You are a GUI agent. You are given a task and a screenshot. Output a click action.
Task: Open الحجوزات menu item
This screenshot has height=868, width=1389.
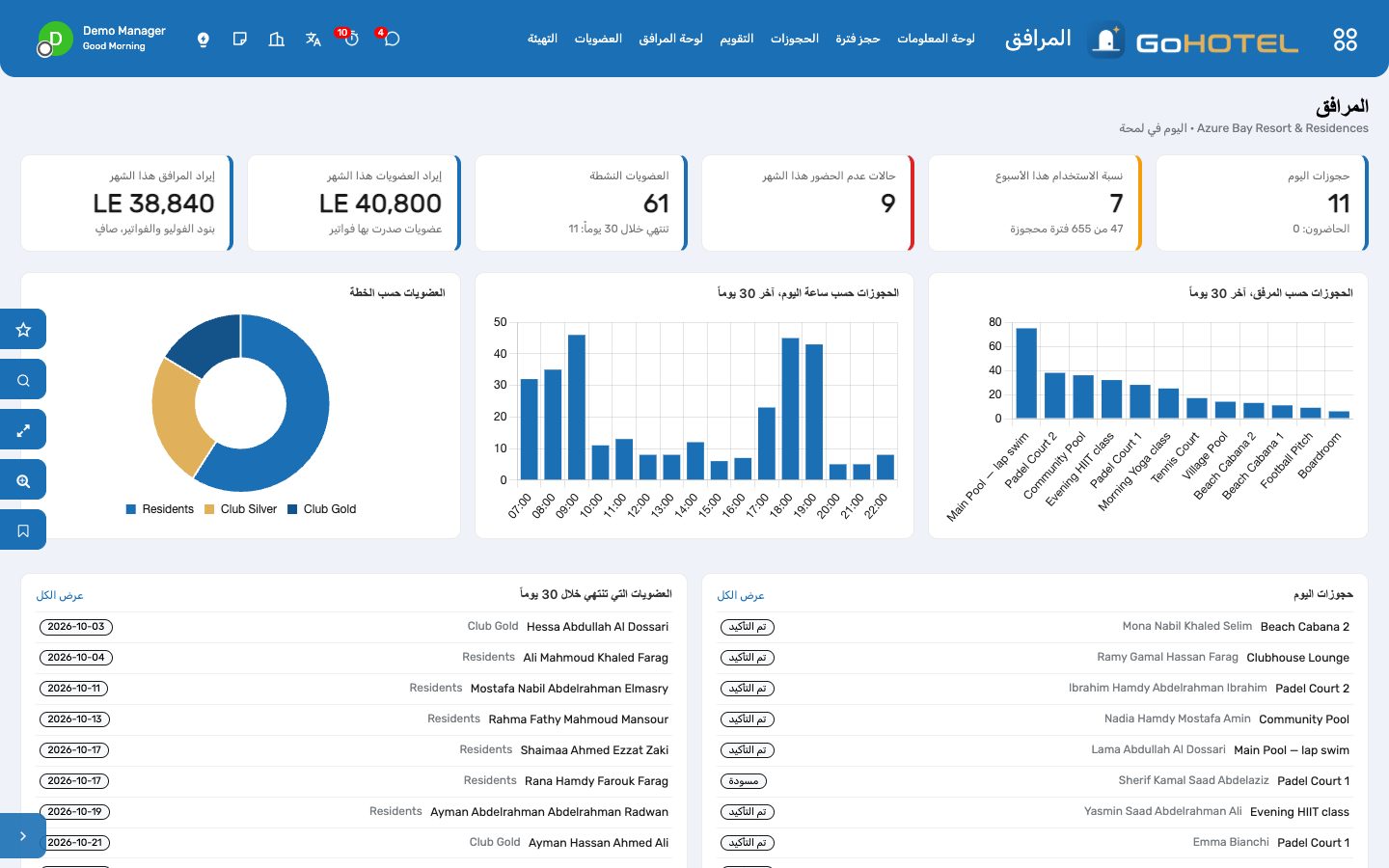click(795, 39)
